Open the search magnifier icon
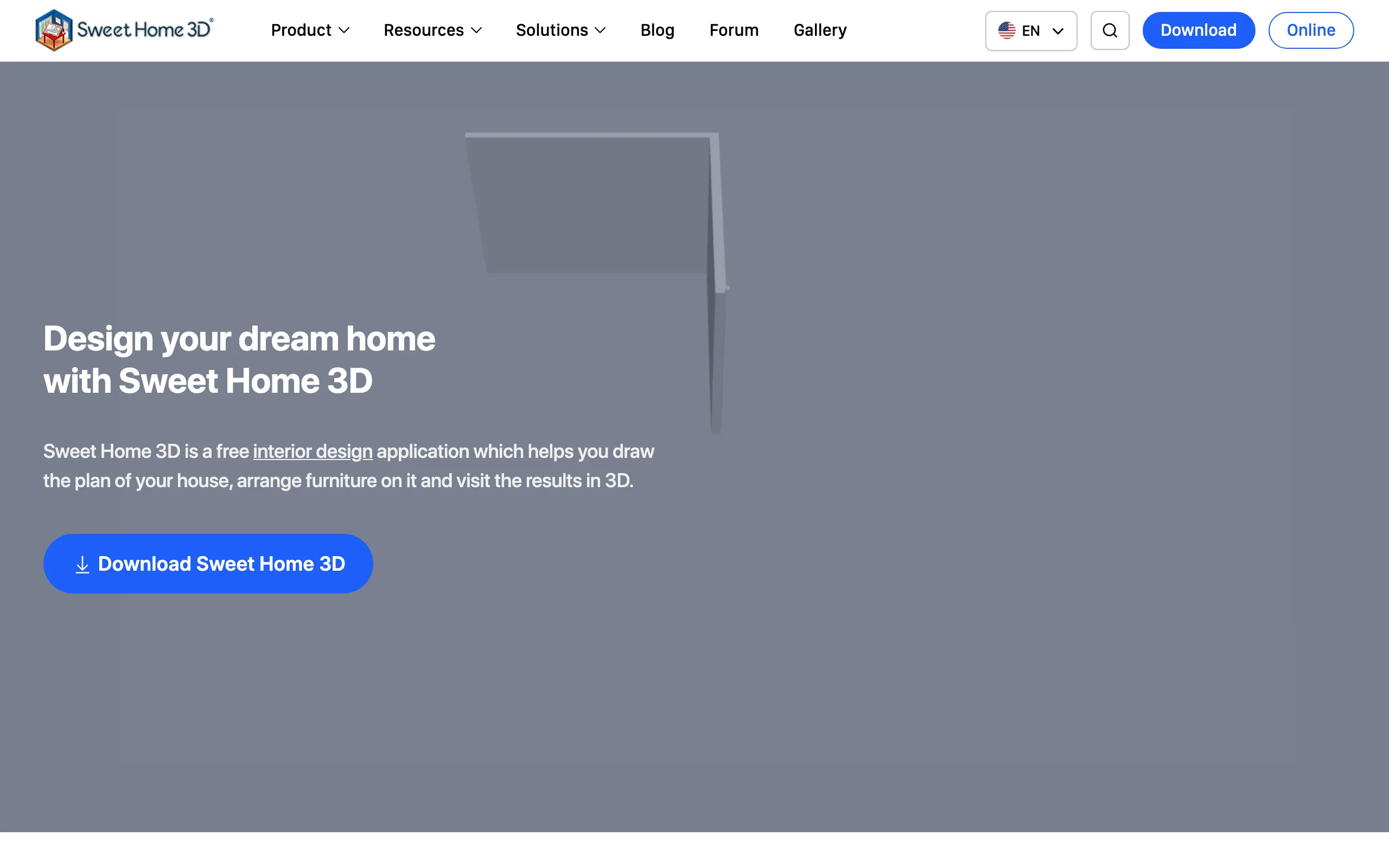This screenshot has width=1389, height=868. click(x=1110, y=30)
